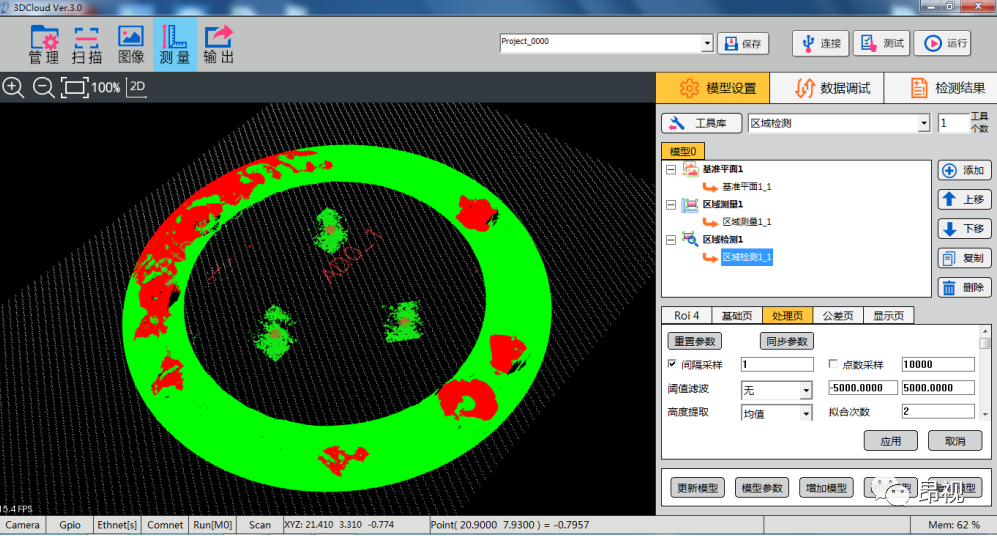Open the Project_0000 dropdown
The width and height of the screenshot is (997, 536).
(707, 43)
